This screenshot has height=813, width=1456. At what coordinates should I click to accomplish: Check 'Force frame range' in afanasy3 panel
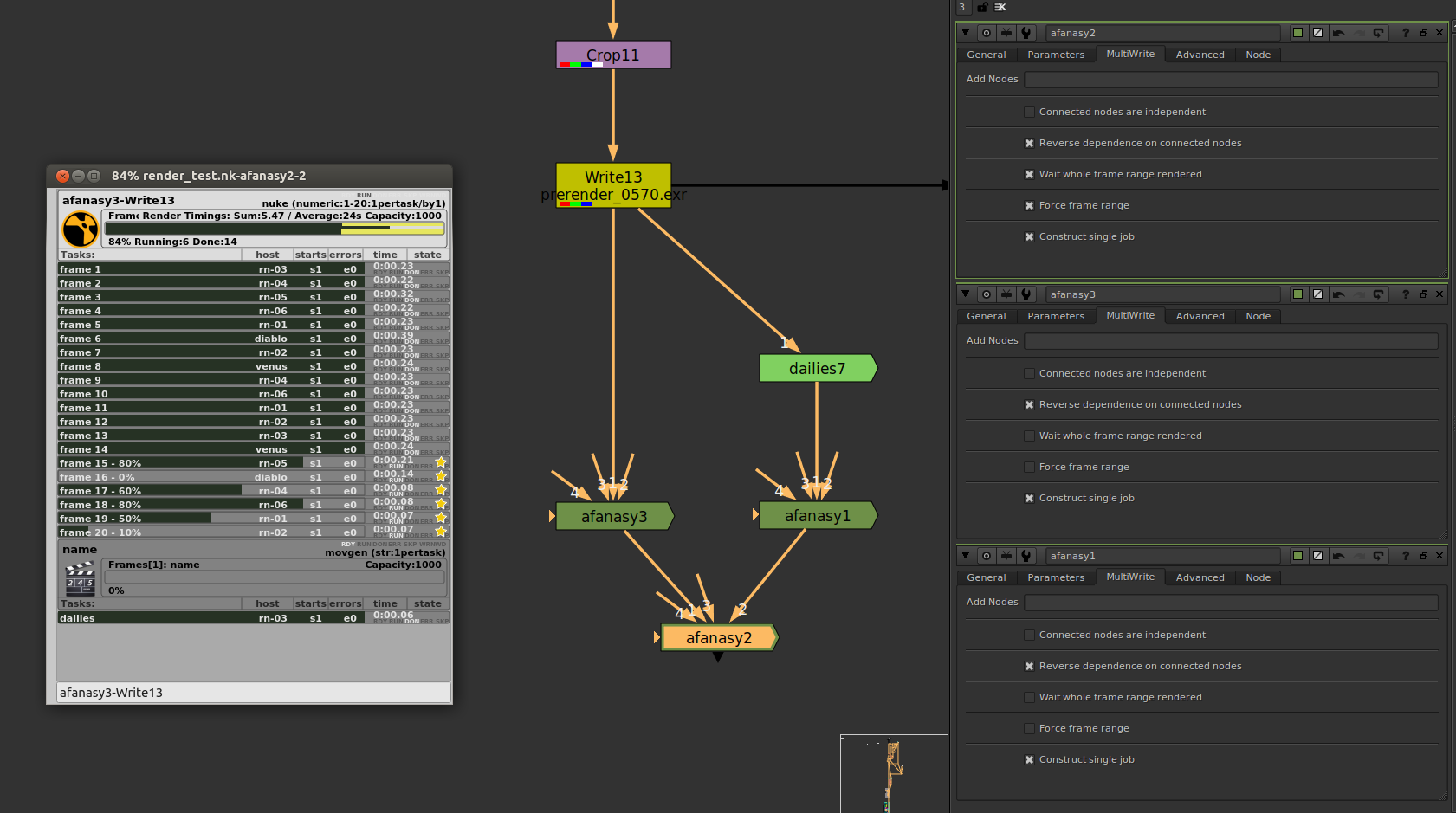1029,467
